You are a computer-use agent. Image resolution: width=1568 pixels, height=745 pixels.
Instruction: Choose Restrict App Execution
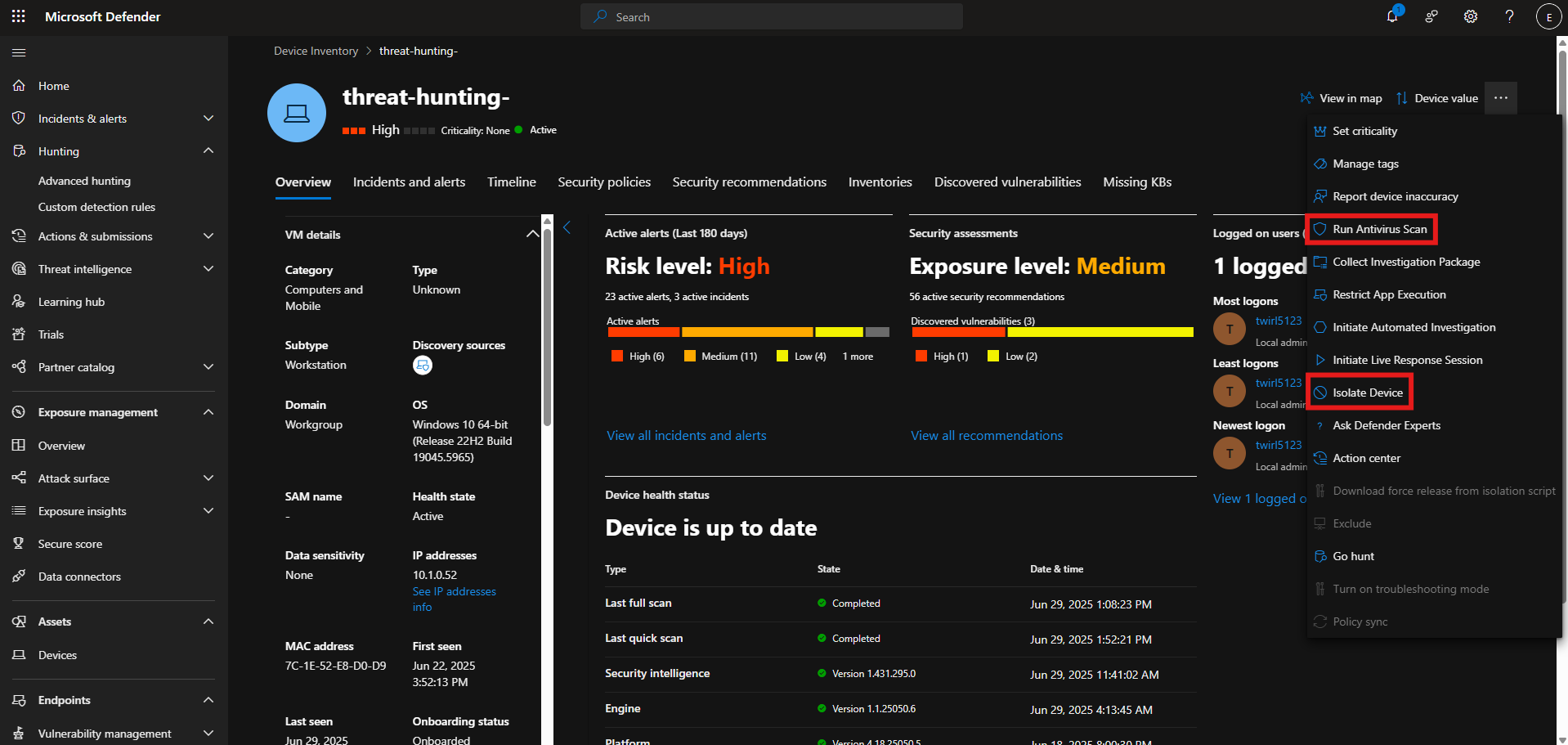point(1390,294)
